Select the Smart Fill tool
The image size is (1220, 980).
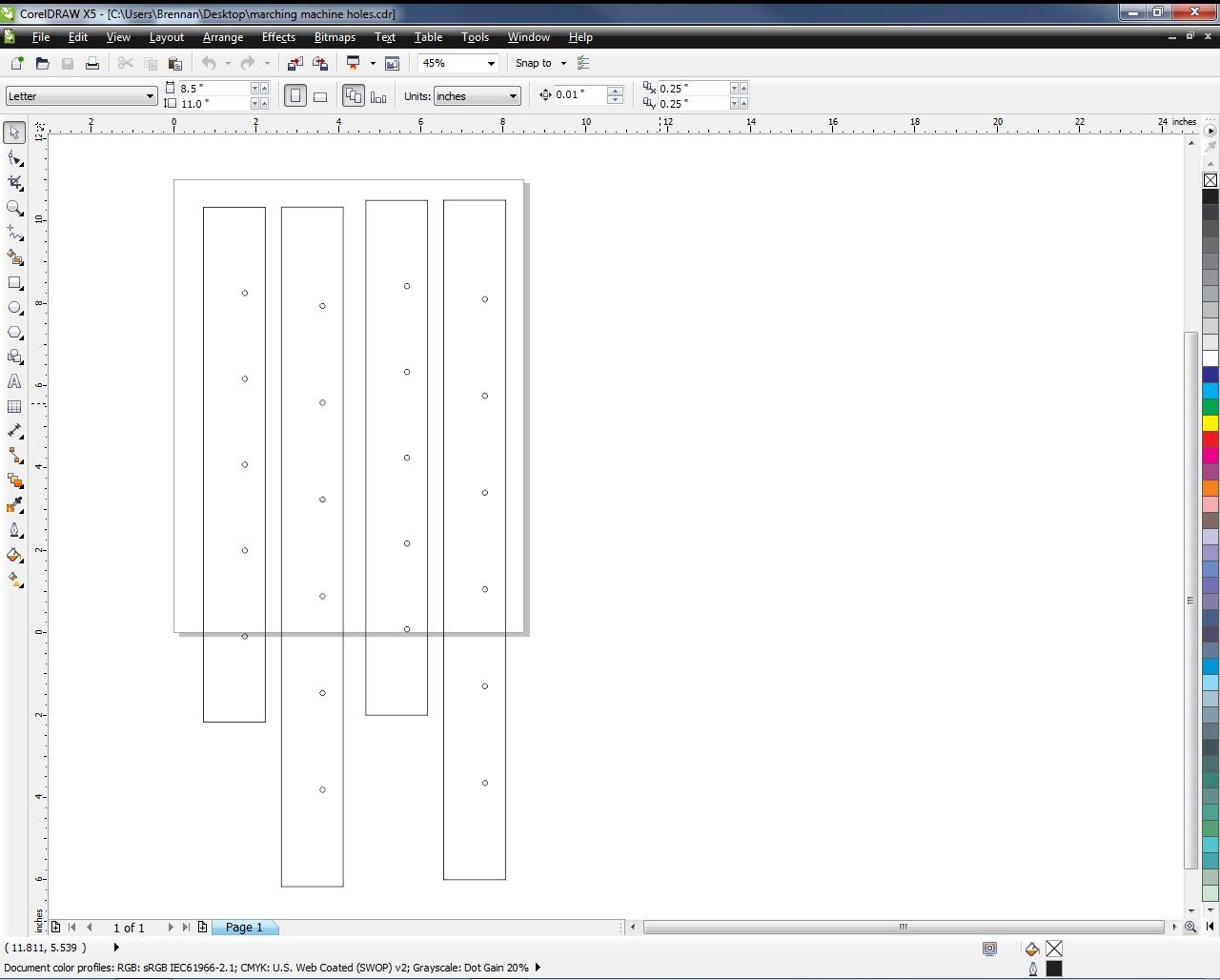(14, 257)
